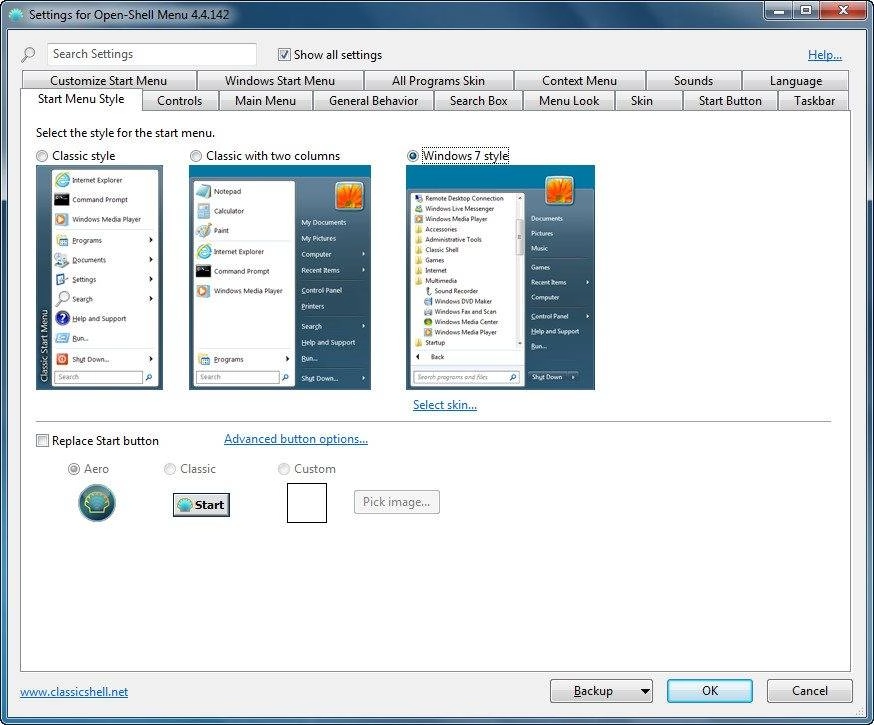
Task: Select the Windows 7 style radio button
Action: pos(412,156)
